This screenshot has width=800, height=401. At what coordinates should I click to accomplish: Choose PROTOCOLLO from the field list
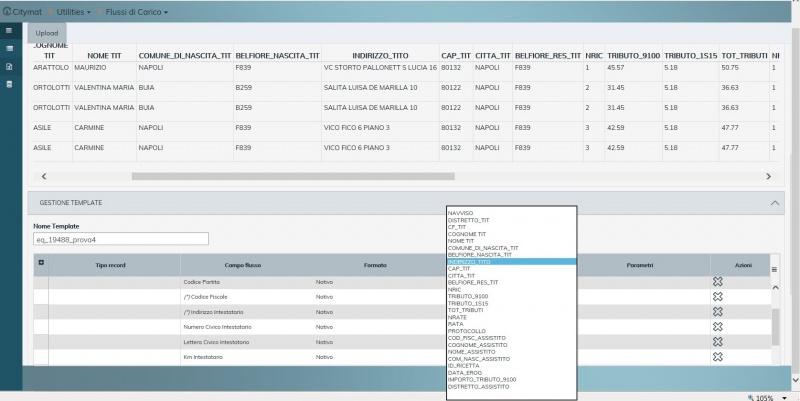coord(468,330)
